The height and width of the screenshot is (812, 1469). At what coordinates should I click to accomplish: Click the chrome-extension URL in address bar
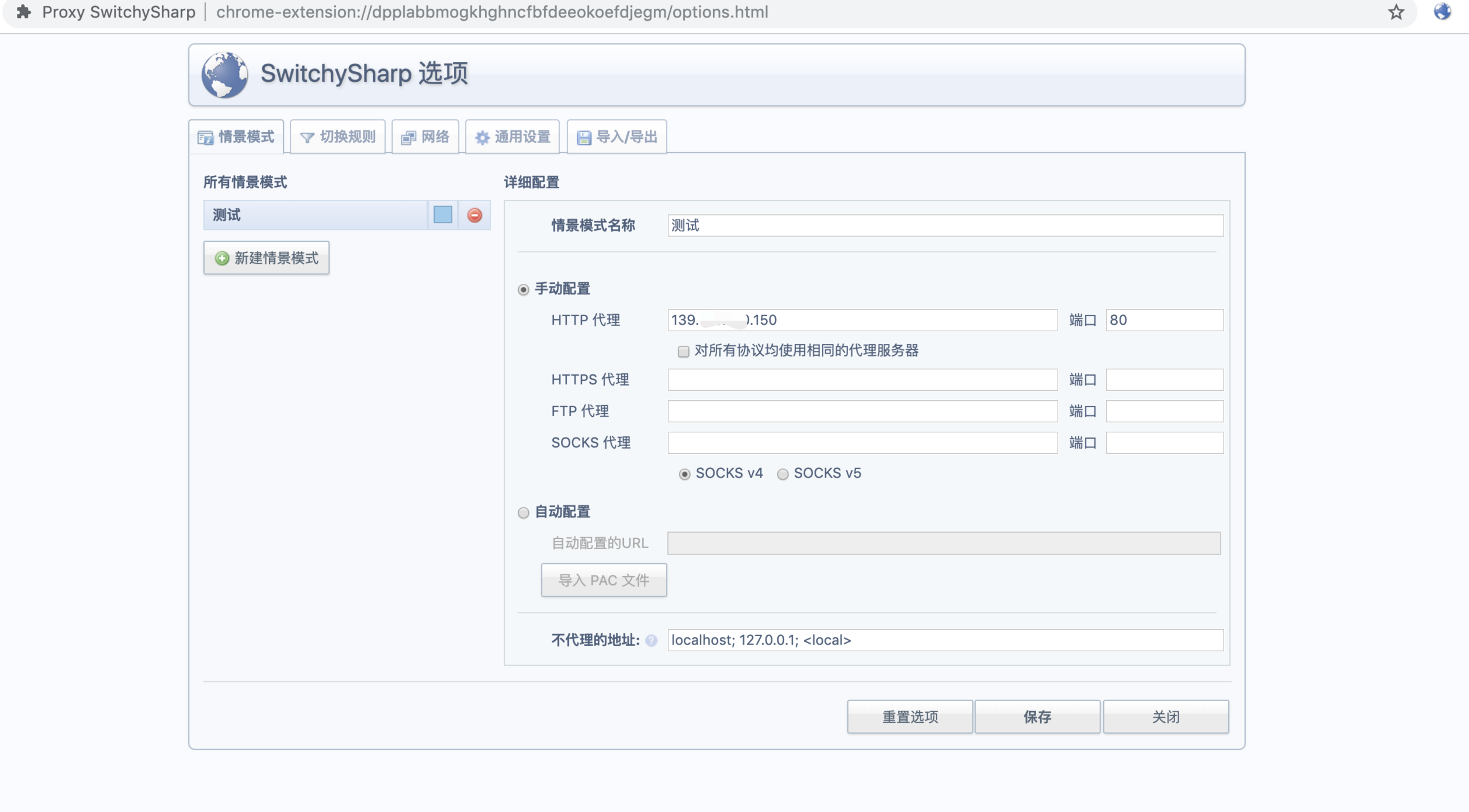pyautogui.click(x=492, y=12)
